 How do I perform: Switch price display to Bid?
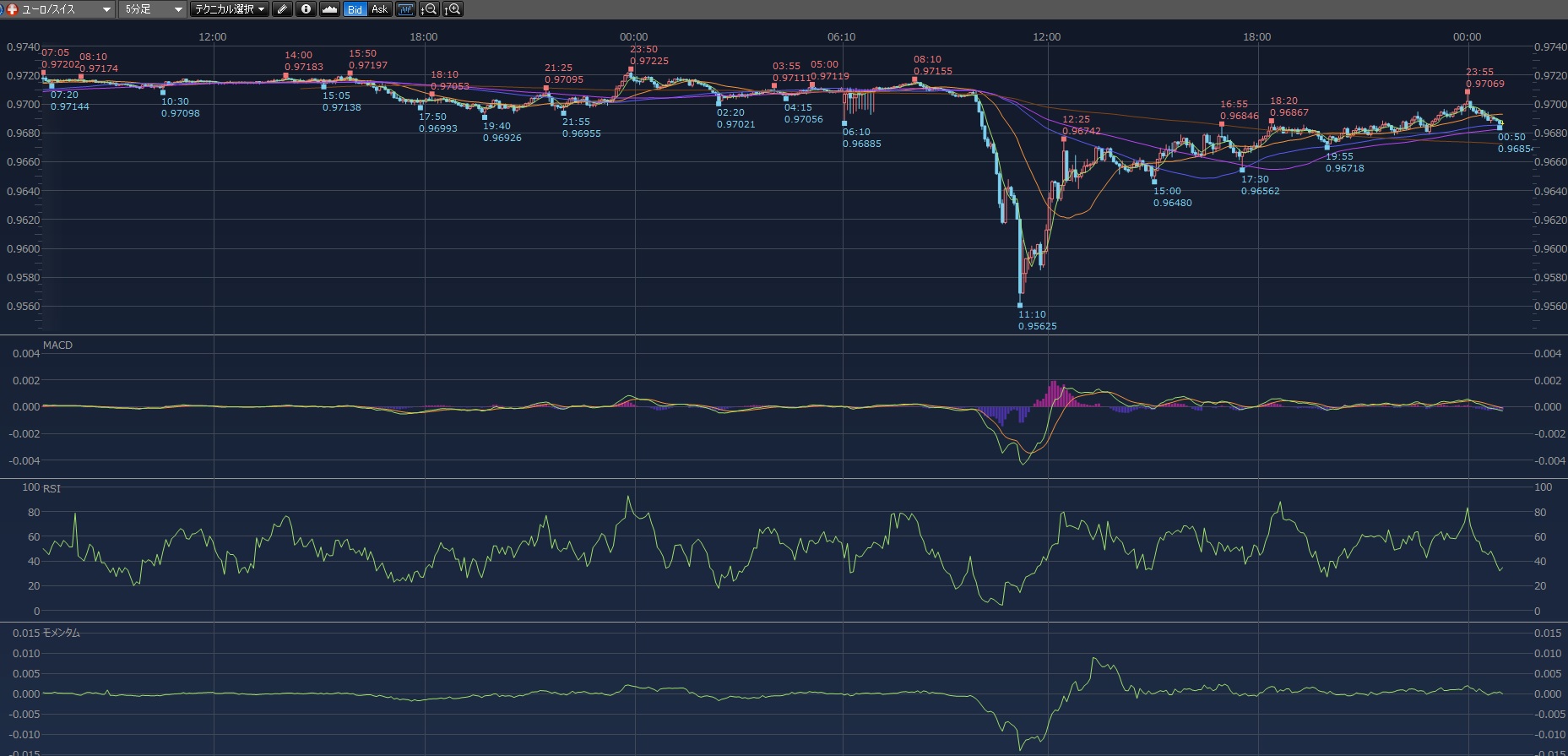355,9
